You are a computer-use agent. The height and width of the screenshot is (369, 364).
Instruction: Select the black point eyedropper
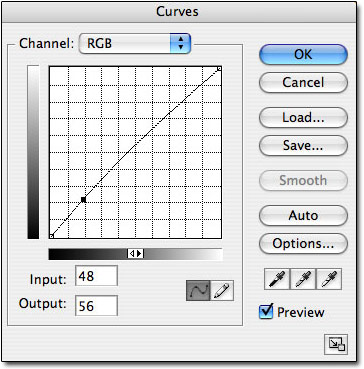(x=277, y=279)
